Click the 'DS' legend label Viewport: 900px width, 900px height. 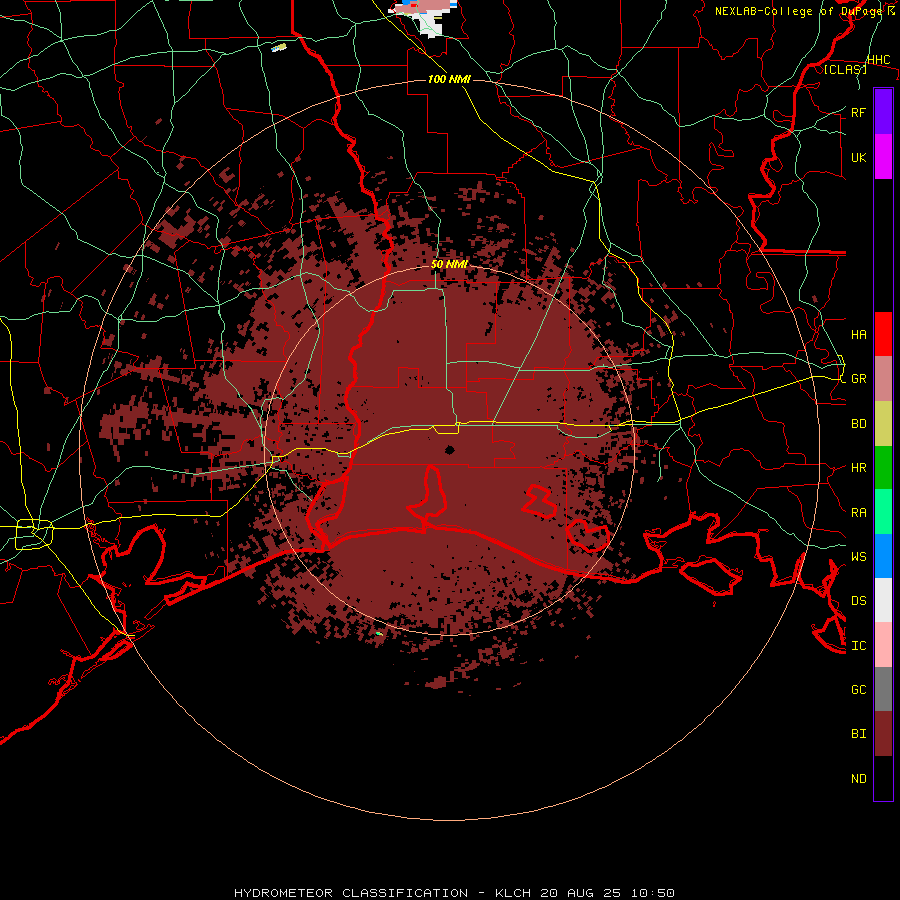tap(859, 601)
